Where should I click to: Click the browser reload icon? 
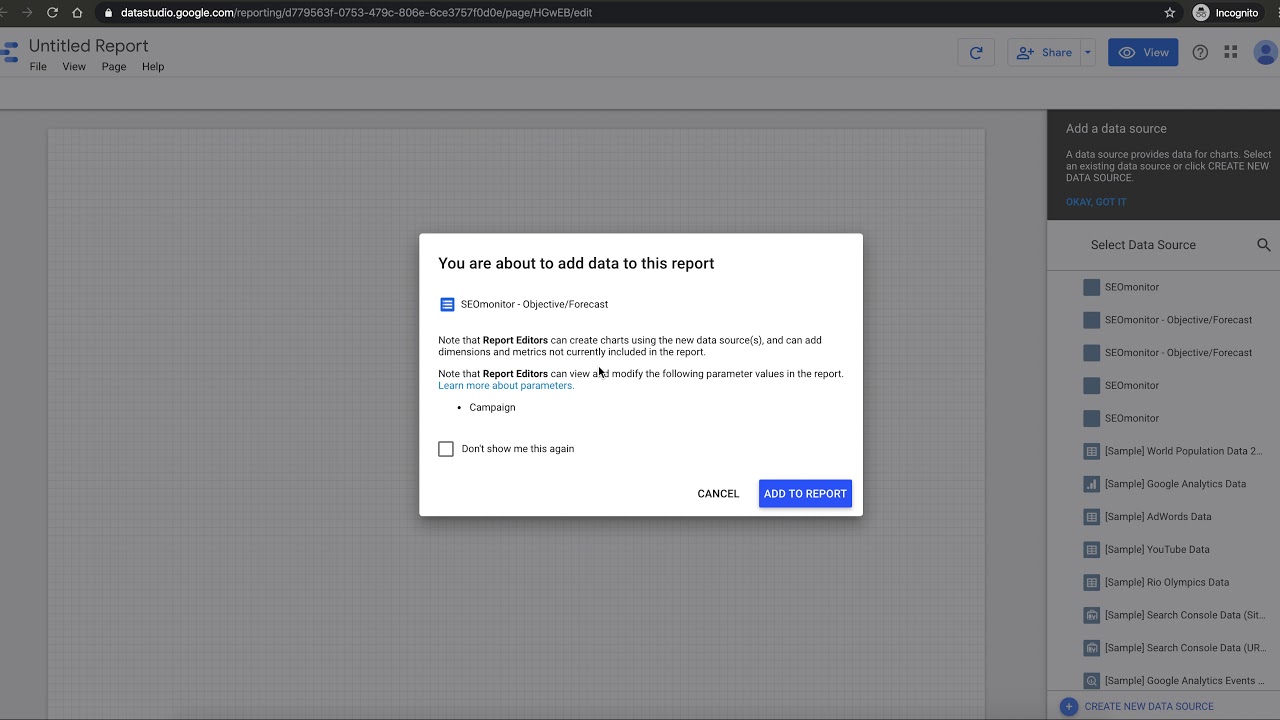click(52, 13)
